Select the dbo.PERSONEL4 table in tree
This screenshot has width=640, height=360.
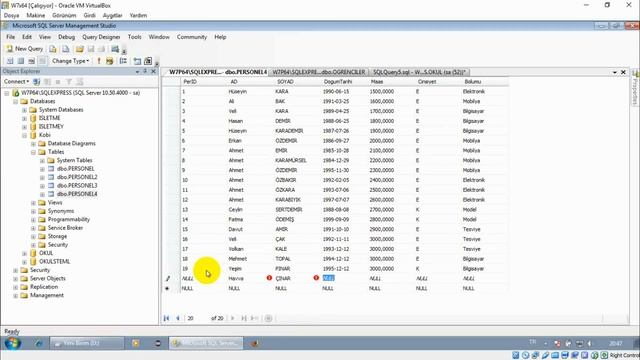click(x=77, y=194)
